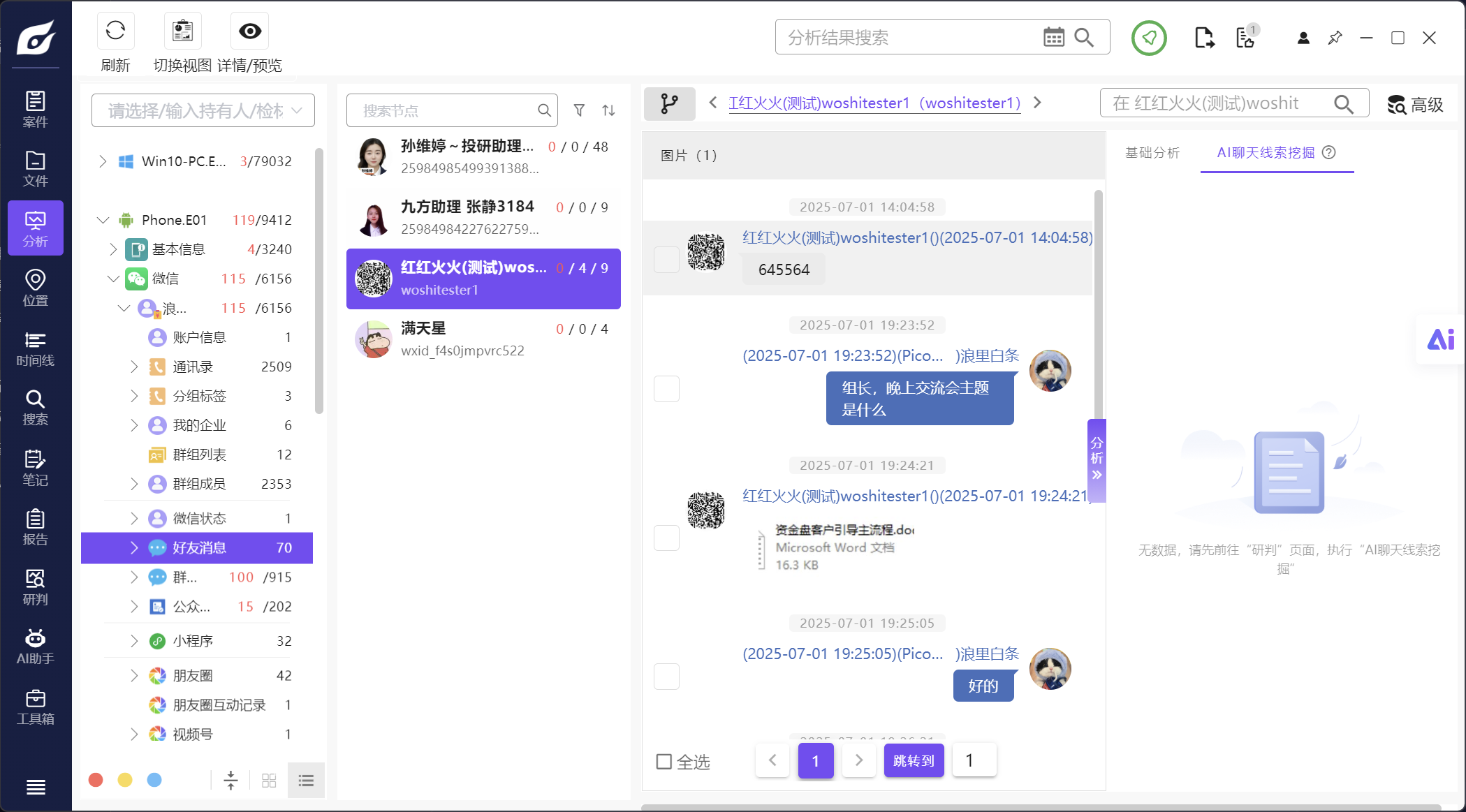Screen dimensions: 1466x812
Task: Switch to the AI聊天线索挖掘 tab
Action: pos(1266,153)
